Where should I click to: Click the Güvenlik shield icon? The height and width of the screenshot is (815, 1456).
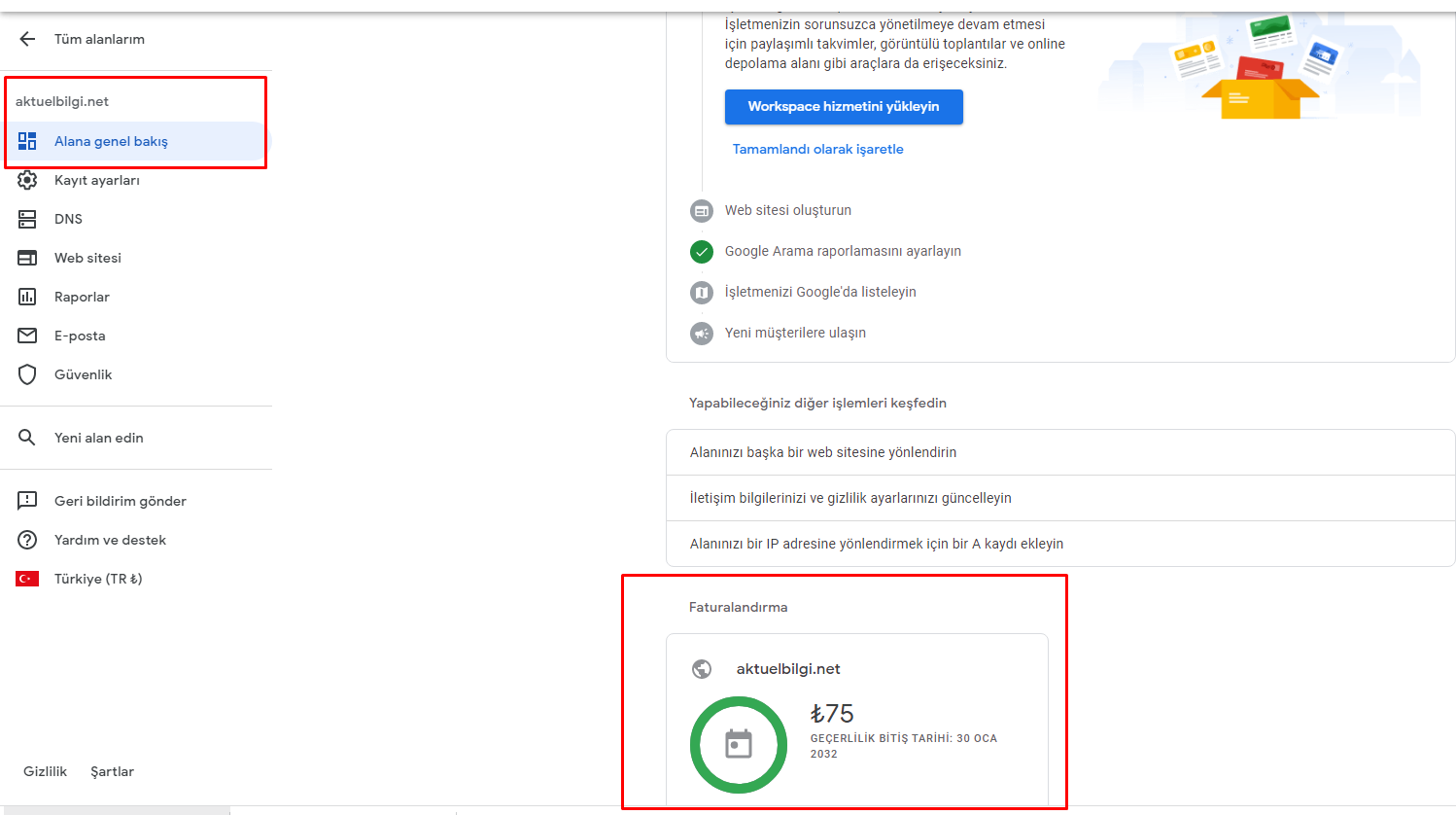coord(27,374)
